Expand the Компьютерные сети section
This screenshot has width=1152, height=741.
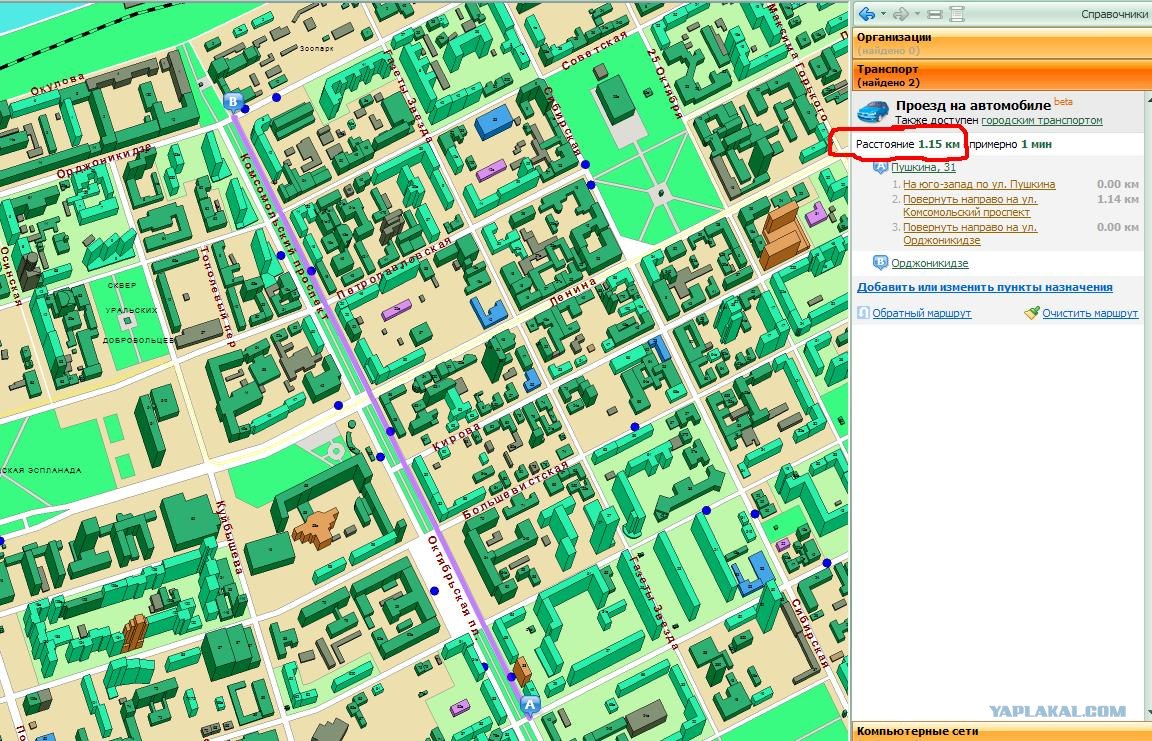point(1001,731)
